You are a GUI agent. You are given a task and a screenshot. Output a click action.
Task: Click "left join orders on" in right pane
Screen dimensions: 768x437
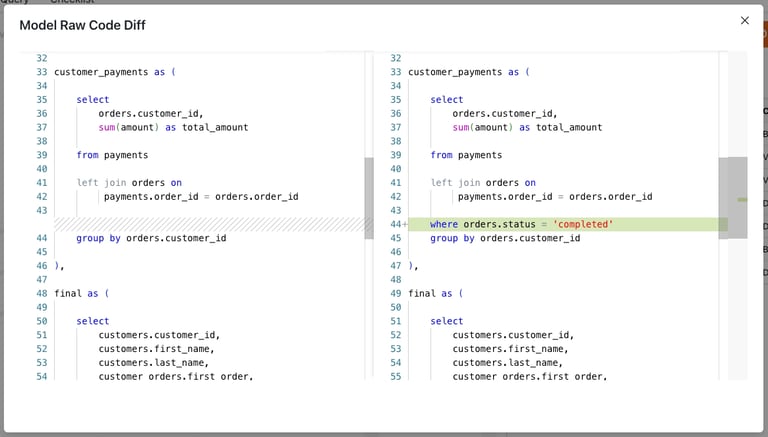click(x=483, y=183)
